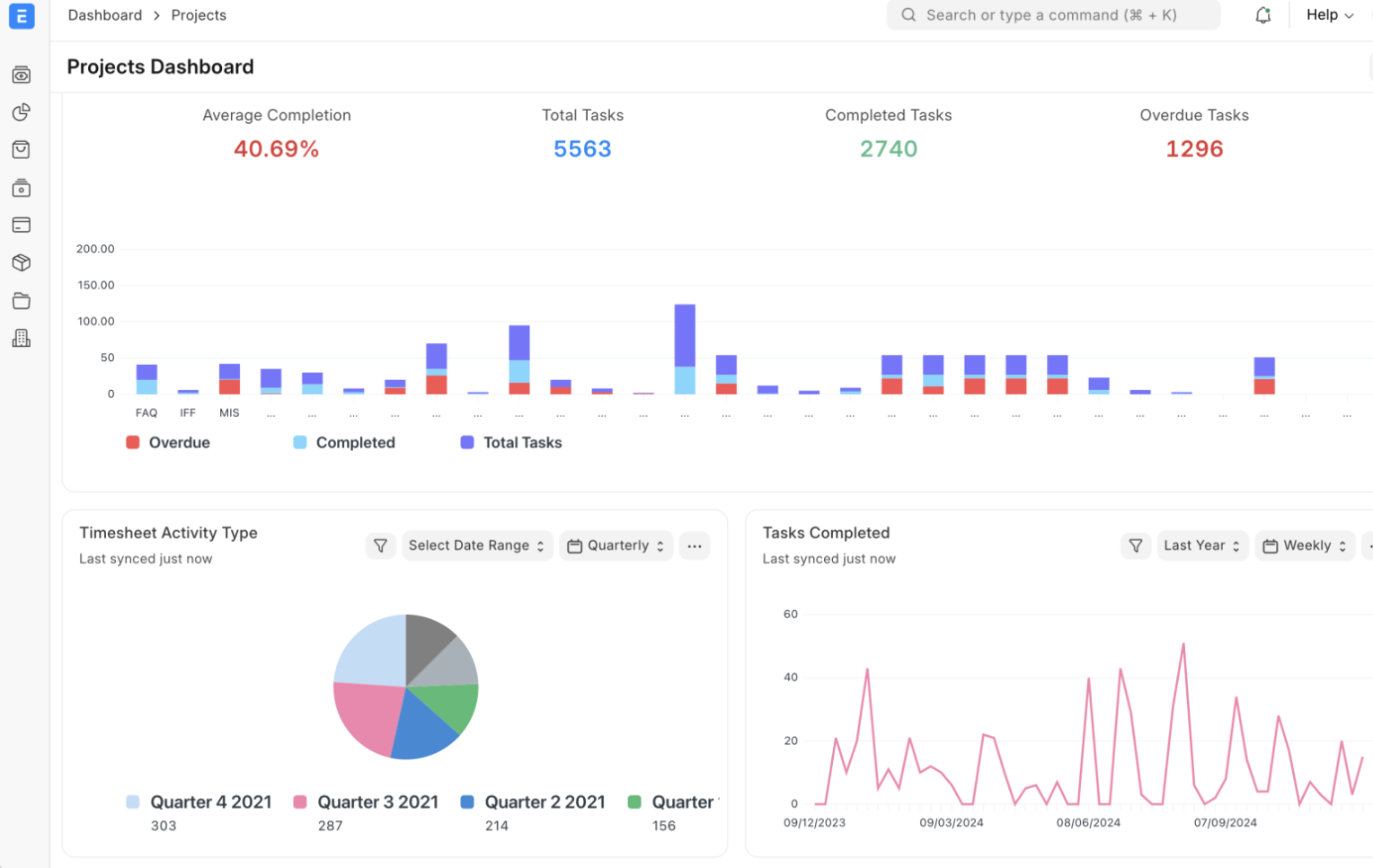Open the pie chart sidebar icon
Screen dimensions: 1373x868
point(22,112)
